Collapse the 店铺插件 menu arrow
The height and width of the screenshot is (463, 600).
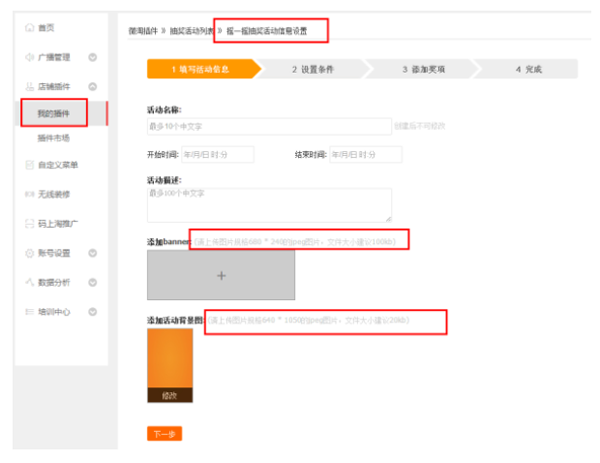point(93,86)
